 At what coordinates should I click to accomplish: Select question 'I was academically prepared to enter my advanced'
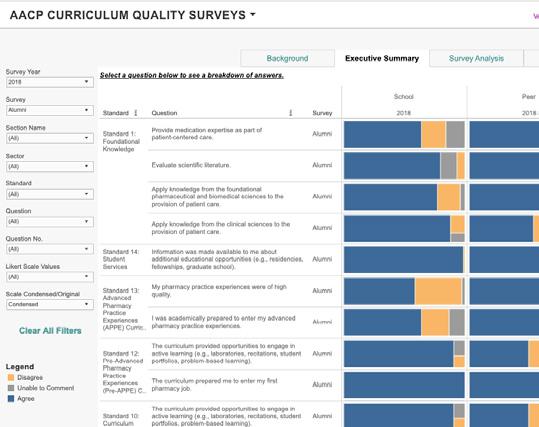223,322
